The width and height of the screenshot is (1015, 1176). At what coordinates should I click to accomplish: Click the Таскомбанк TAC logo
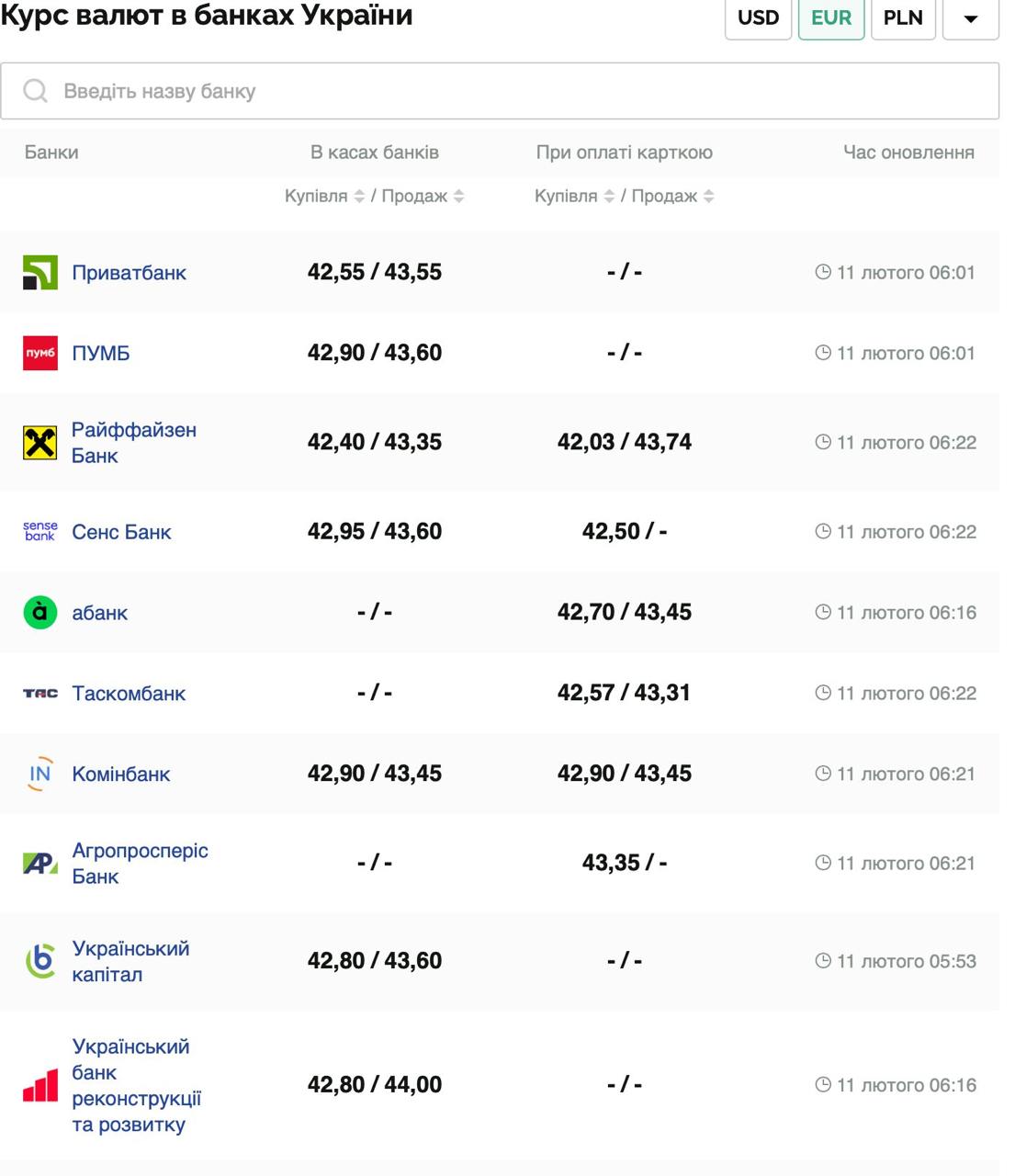click(x=40, y=694)
